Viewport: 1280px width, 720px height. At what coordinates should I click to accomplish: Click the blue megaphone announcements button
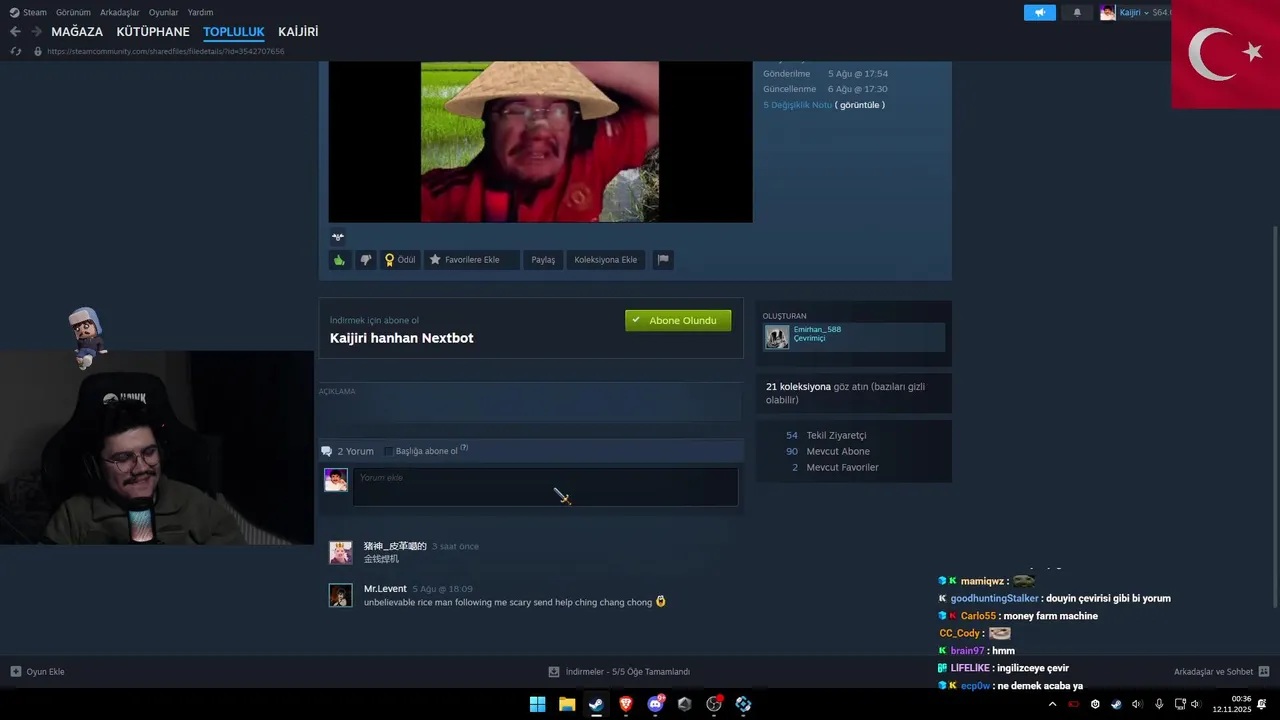tap(1040, 12)
